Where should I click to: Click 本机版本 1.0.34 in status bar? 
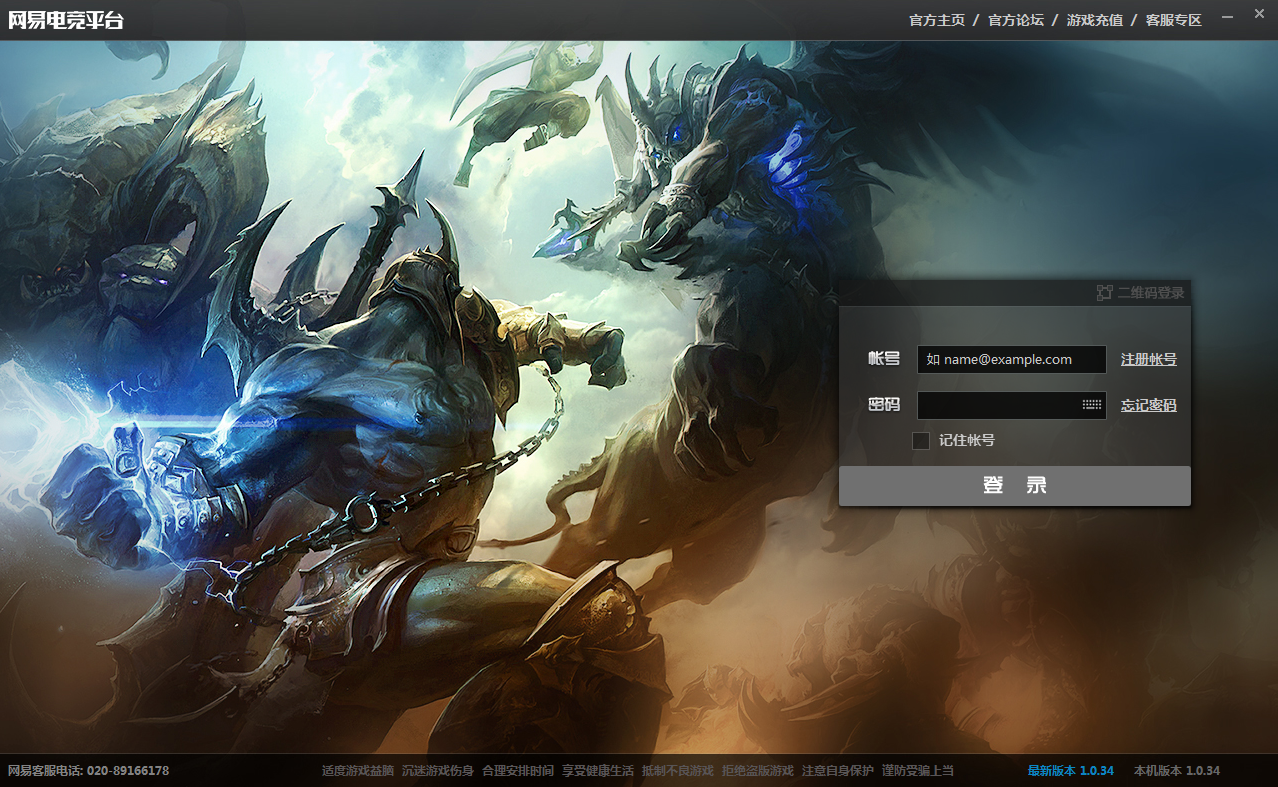point(1176,771)
